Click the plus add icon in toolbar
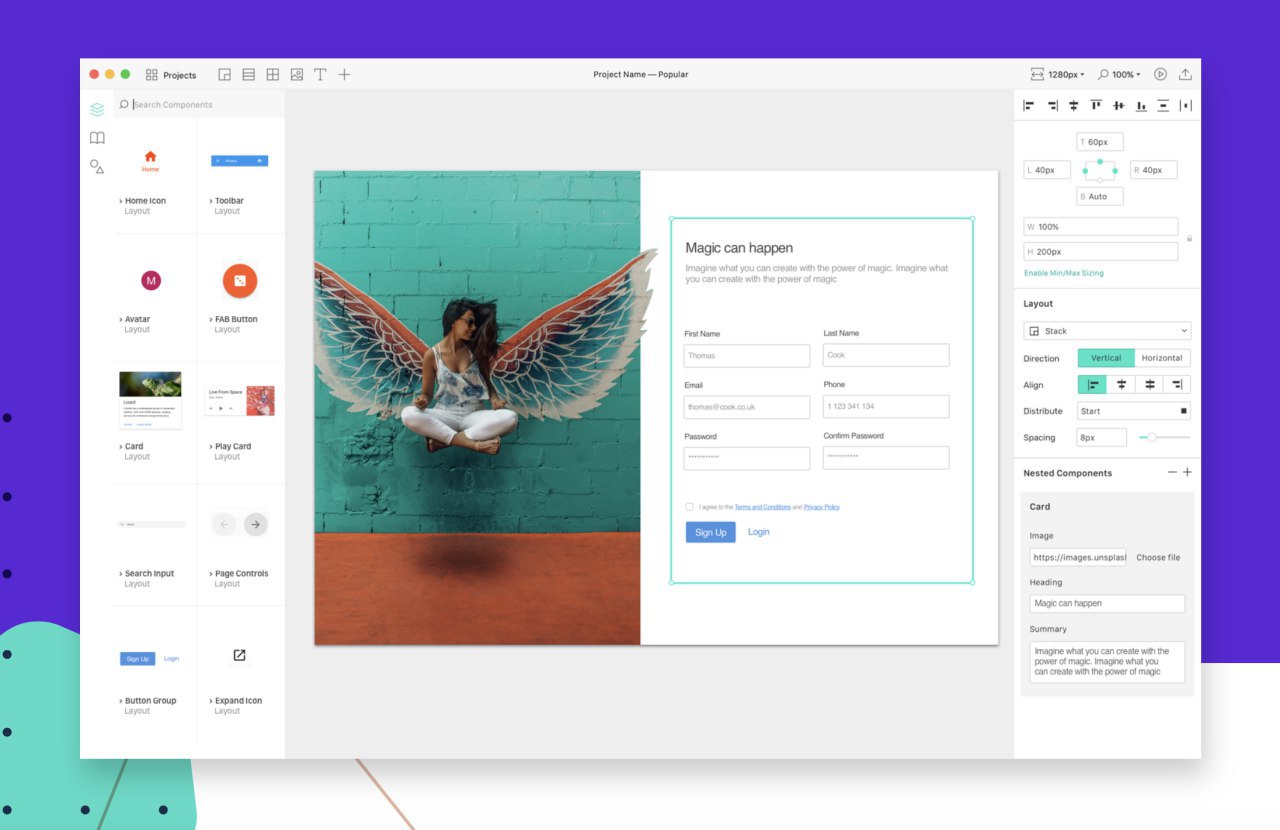Viewport: 1280px width, 830px height. pyautogui.click(x=344, y=75)
